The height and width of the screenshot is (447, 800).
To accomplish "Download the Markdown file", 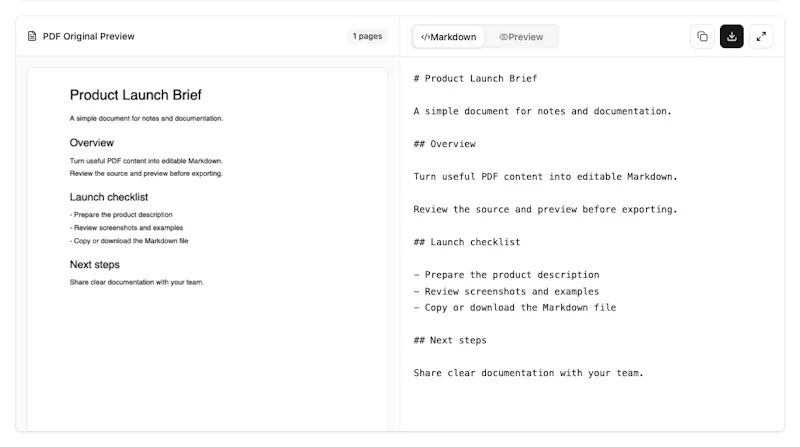I will [x=732, y=36].
